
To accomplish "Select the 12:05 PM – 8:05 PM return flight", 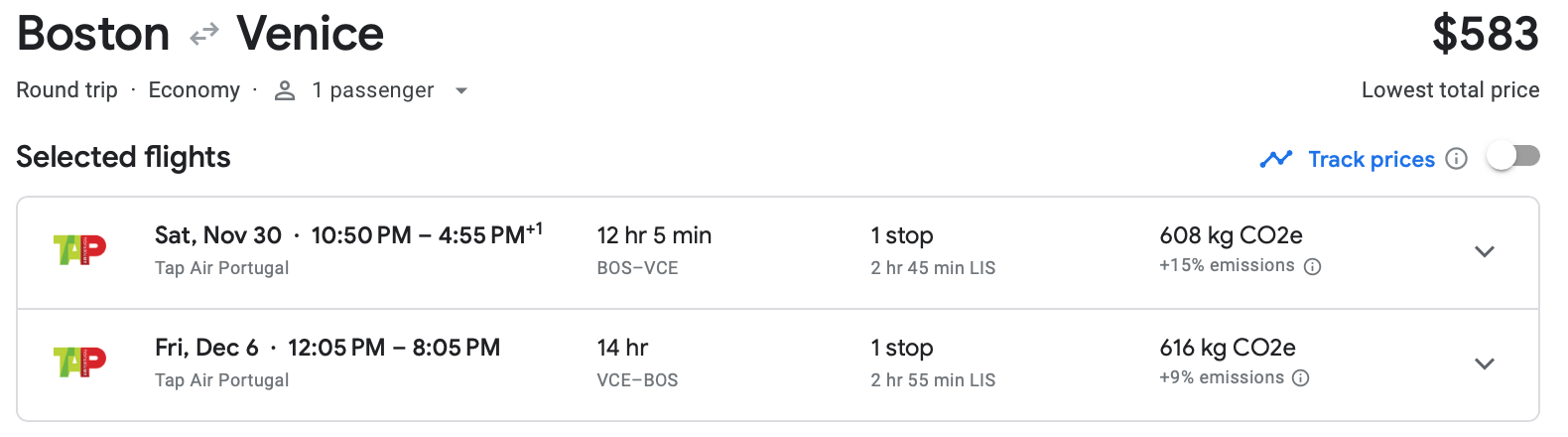I will (394, 348).
